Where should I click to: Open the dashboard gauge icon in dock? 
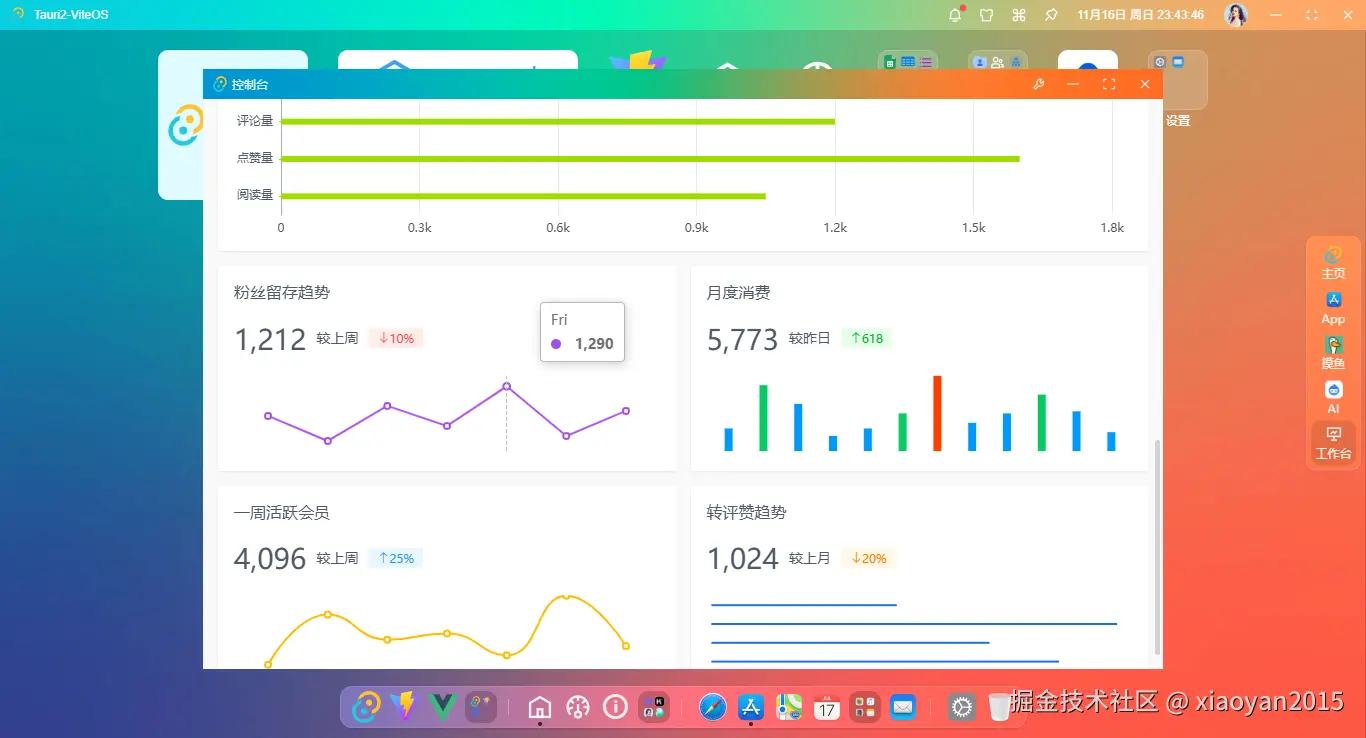point(577,708)
